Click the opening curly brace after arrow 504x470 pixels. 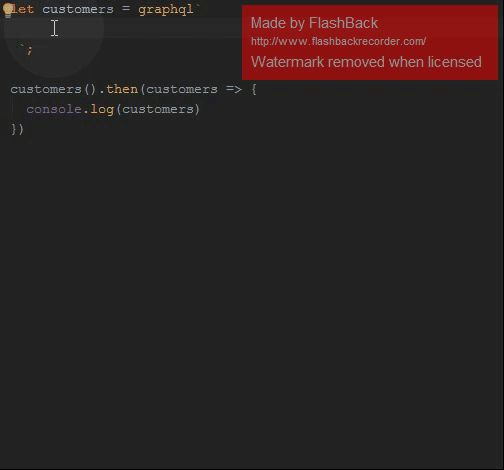(x=254, y=89)
